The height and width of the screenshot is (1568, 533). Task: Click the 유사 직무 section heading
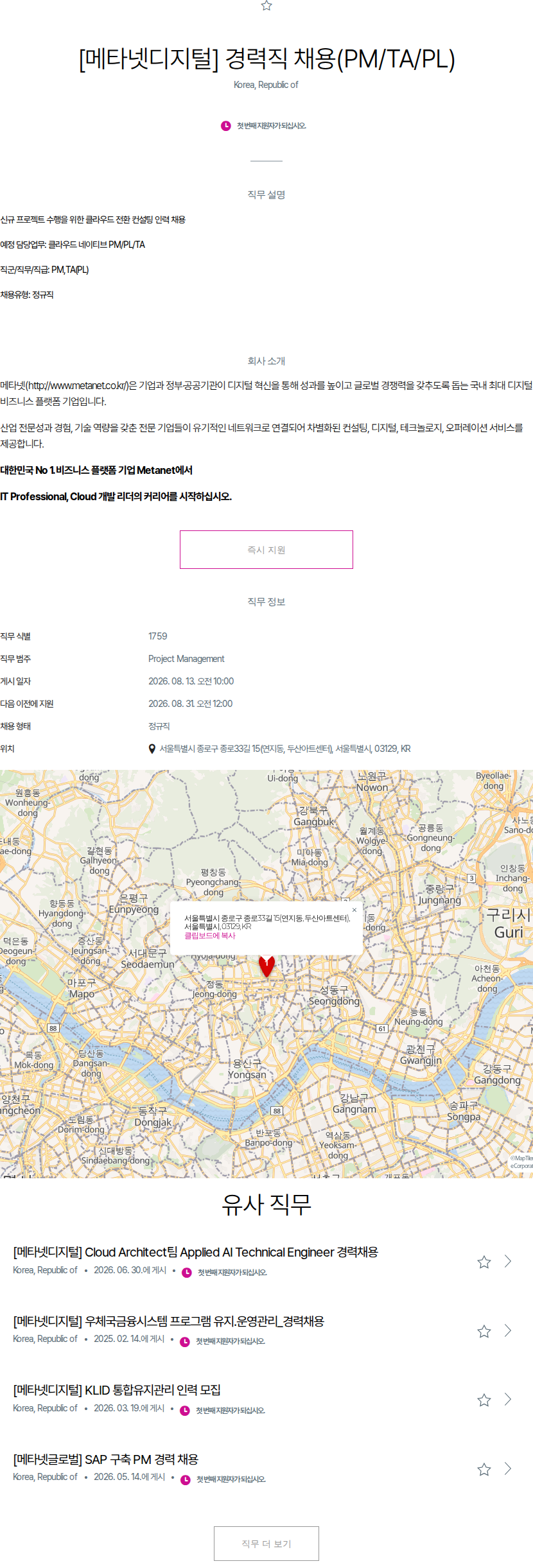click(266, 1205)
